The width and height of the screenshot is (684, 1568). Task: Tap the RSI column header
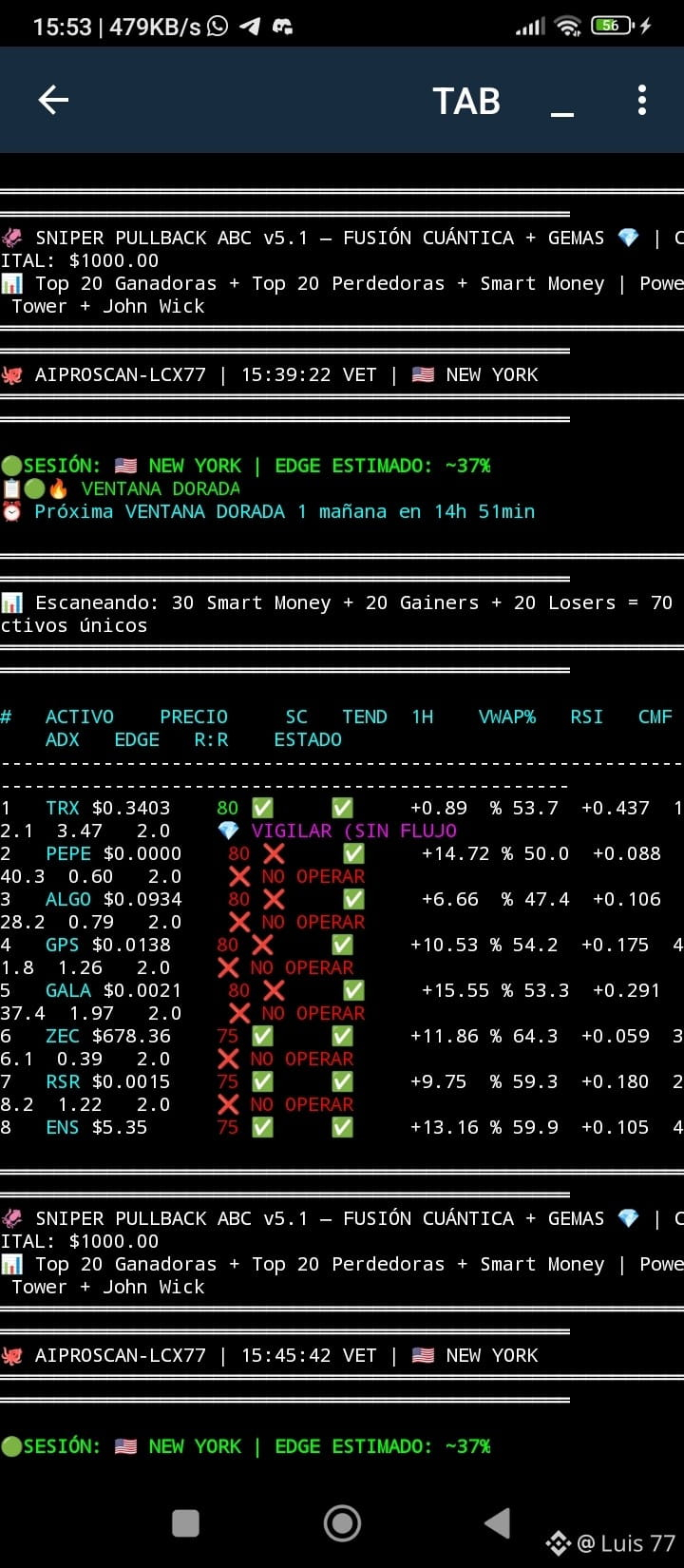(x=587, y=717)
